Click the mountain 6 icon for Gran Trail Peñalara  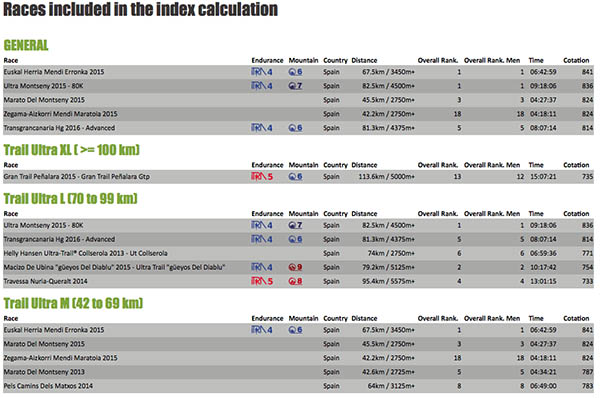pyautogui.click(x=295, y=176)
